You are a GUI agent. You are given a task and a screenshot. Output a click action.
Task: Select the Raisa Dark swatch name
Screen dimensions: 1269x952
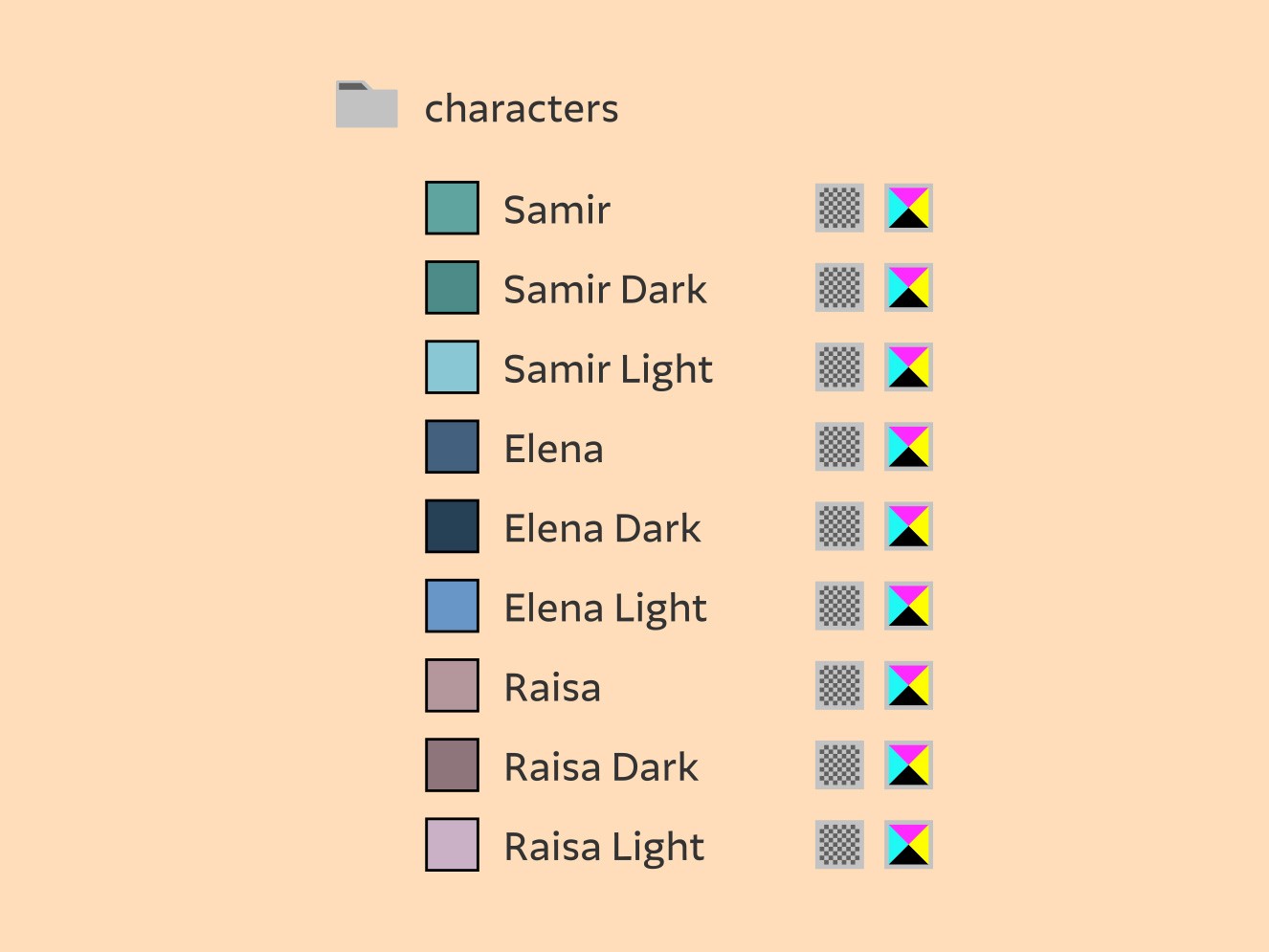pos(601,767)
